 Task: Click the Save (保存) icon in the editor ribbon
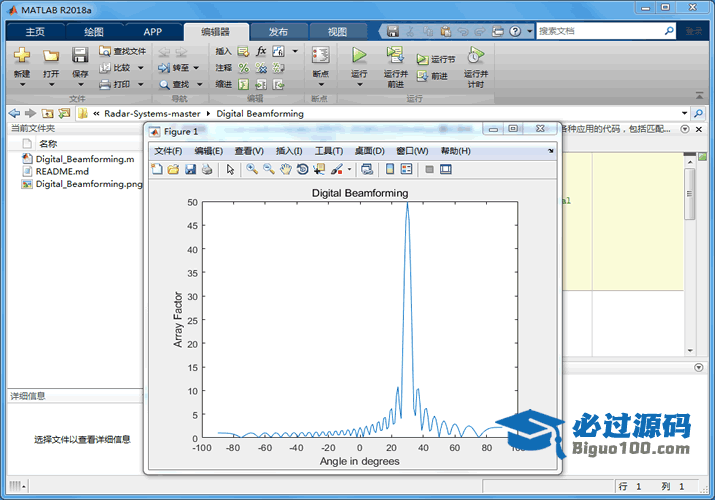[x=80, y=56]
